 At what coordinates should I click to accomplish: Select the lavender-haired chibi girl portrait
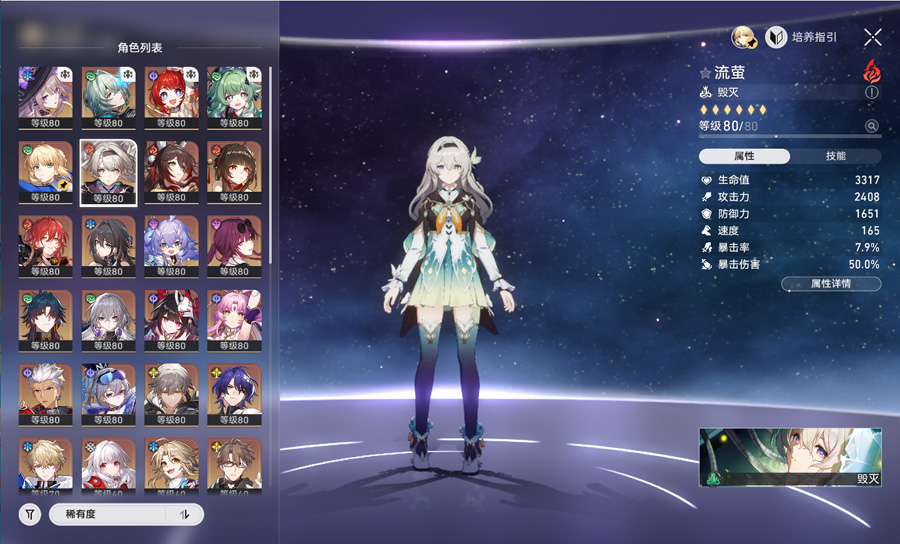point(172,246)
